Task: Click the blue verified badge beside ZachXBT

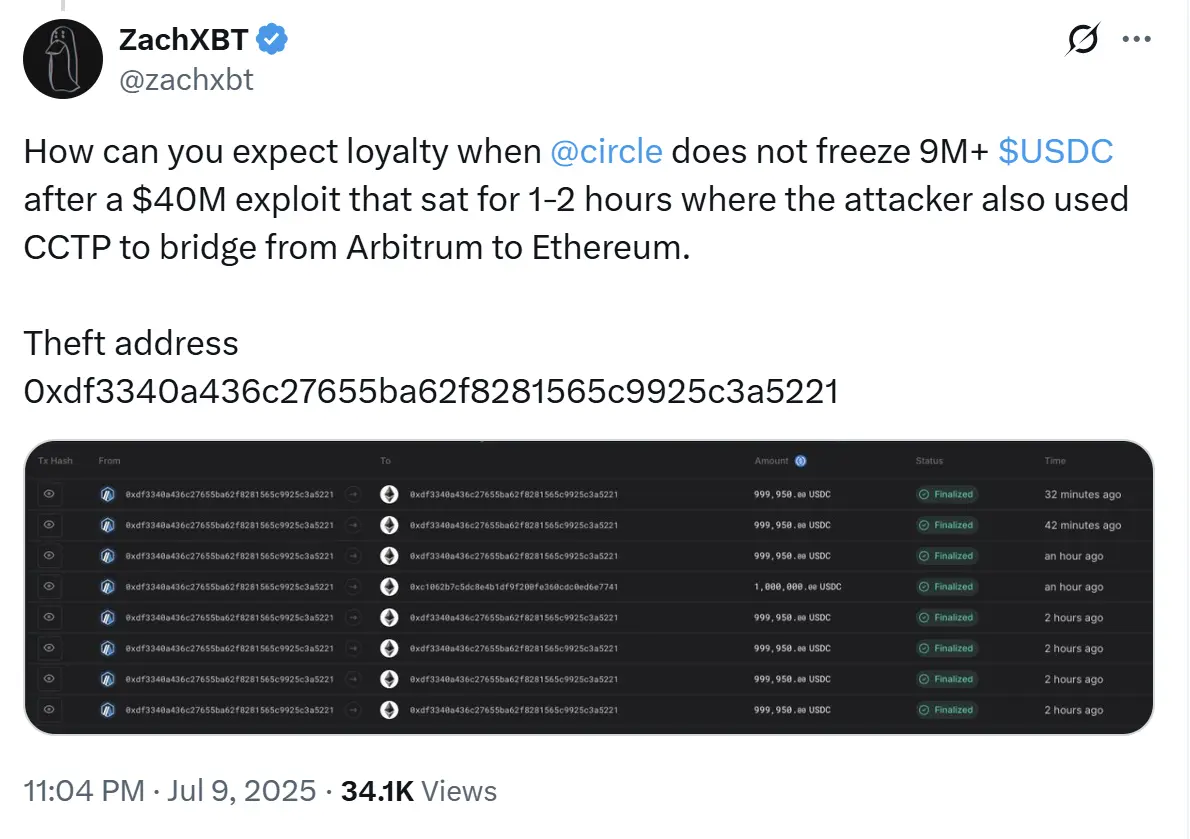Action: (x=270, y=38)
